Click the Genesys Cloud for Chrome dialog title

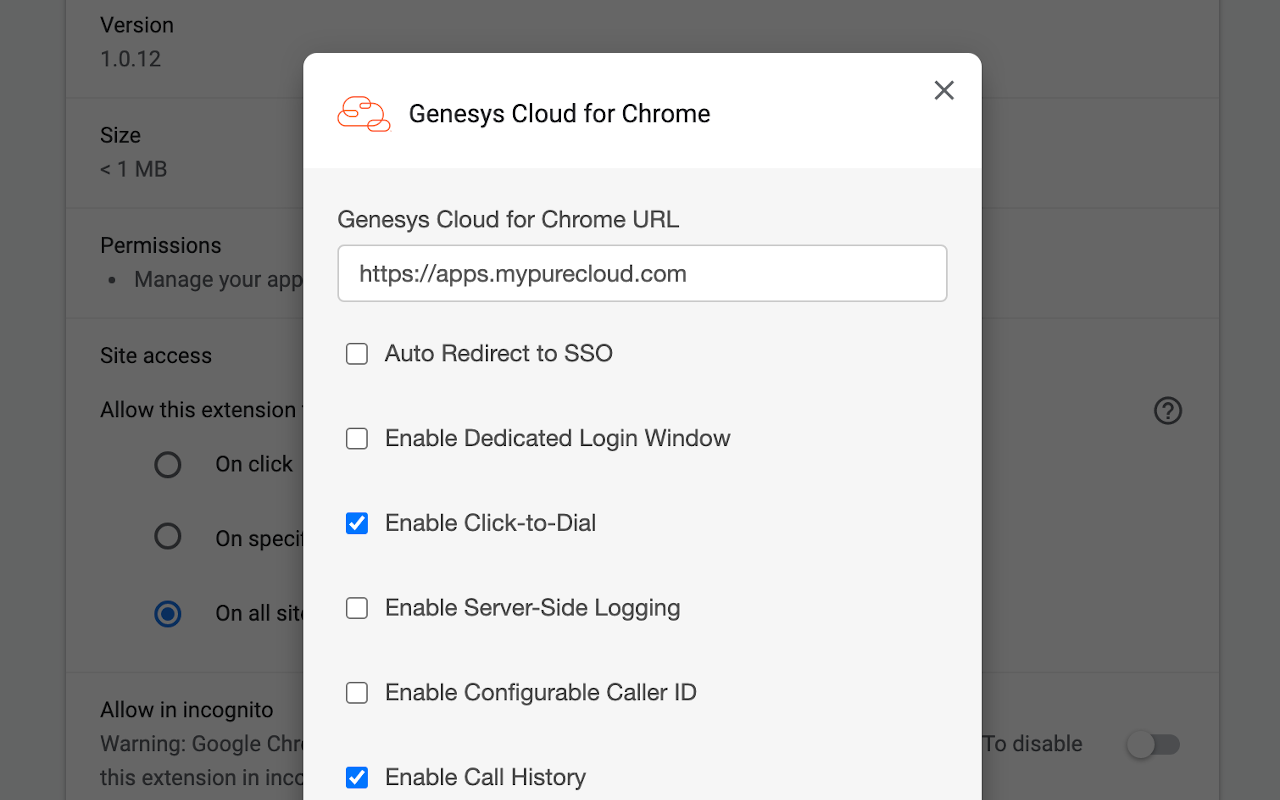click(x=559, y=114)
